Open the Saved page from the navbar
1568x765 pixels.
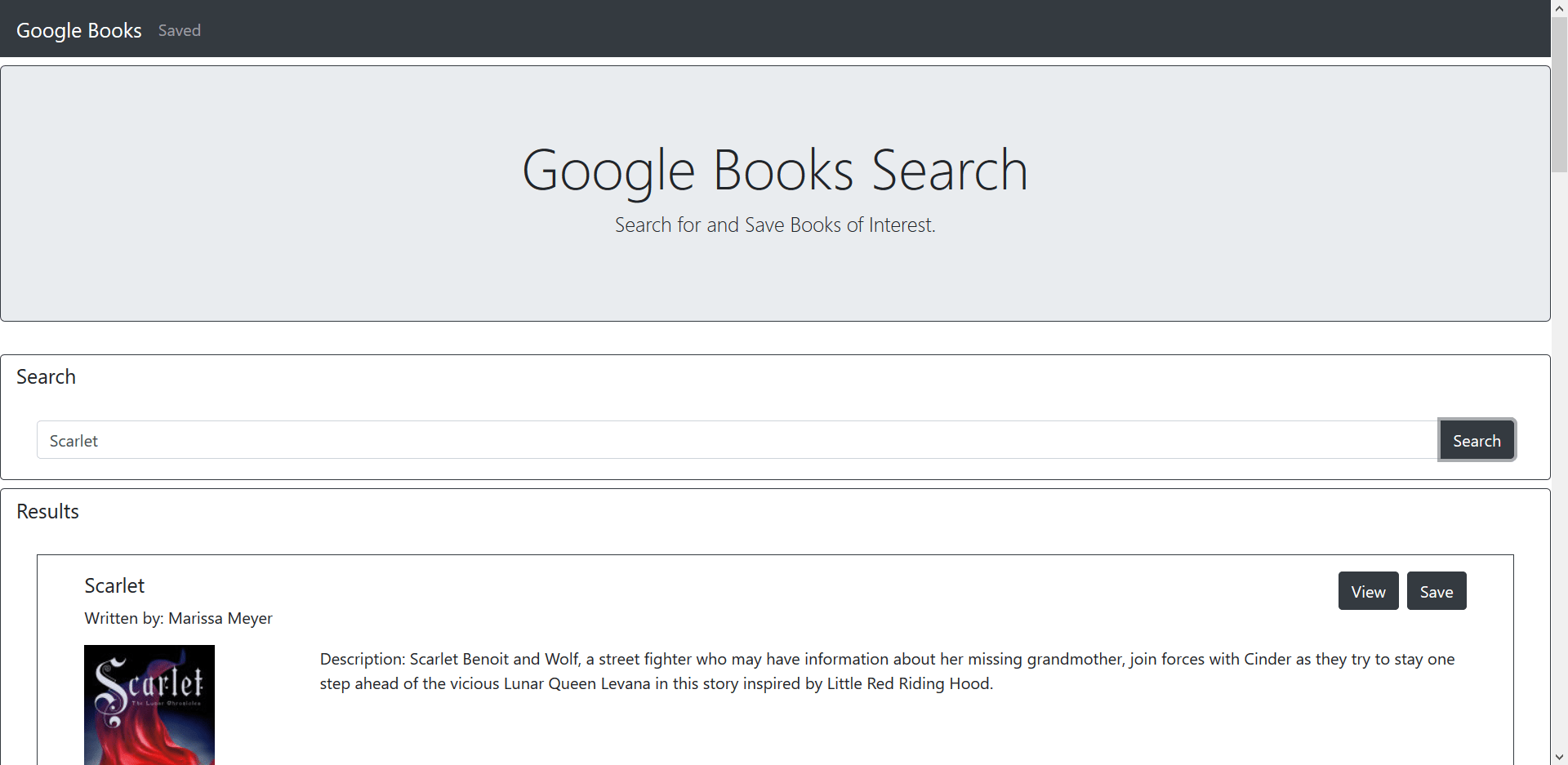[x=179, y=30]
